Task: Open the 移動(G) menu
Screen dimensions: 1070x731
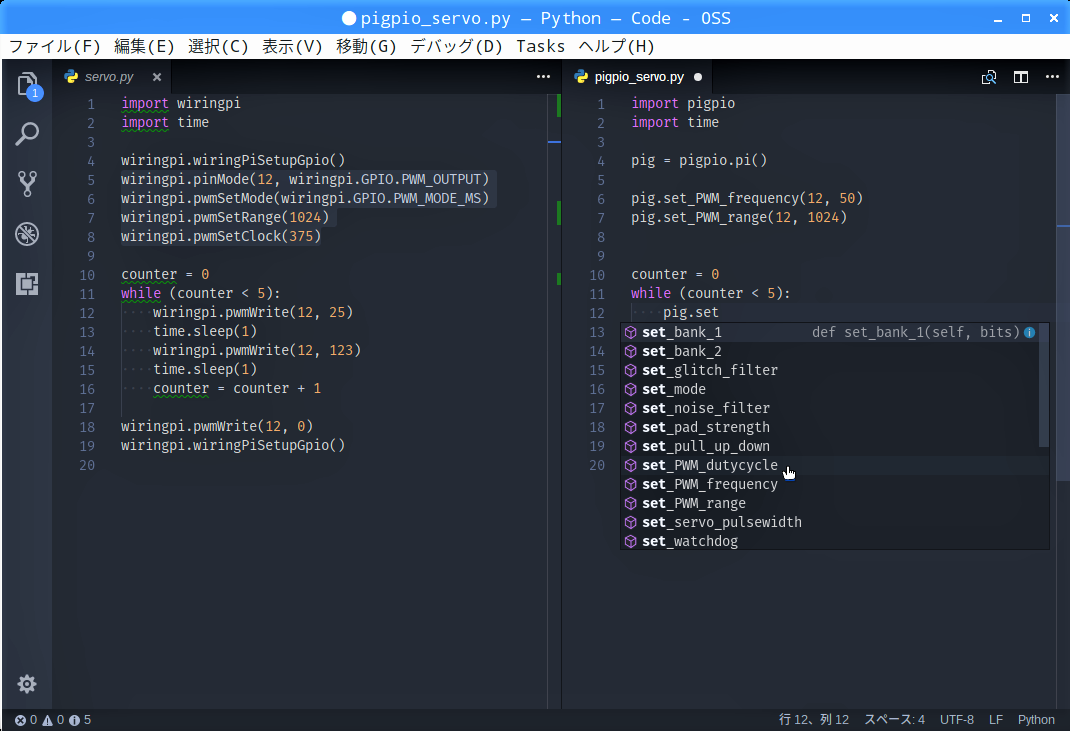Action: (366, 46)
